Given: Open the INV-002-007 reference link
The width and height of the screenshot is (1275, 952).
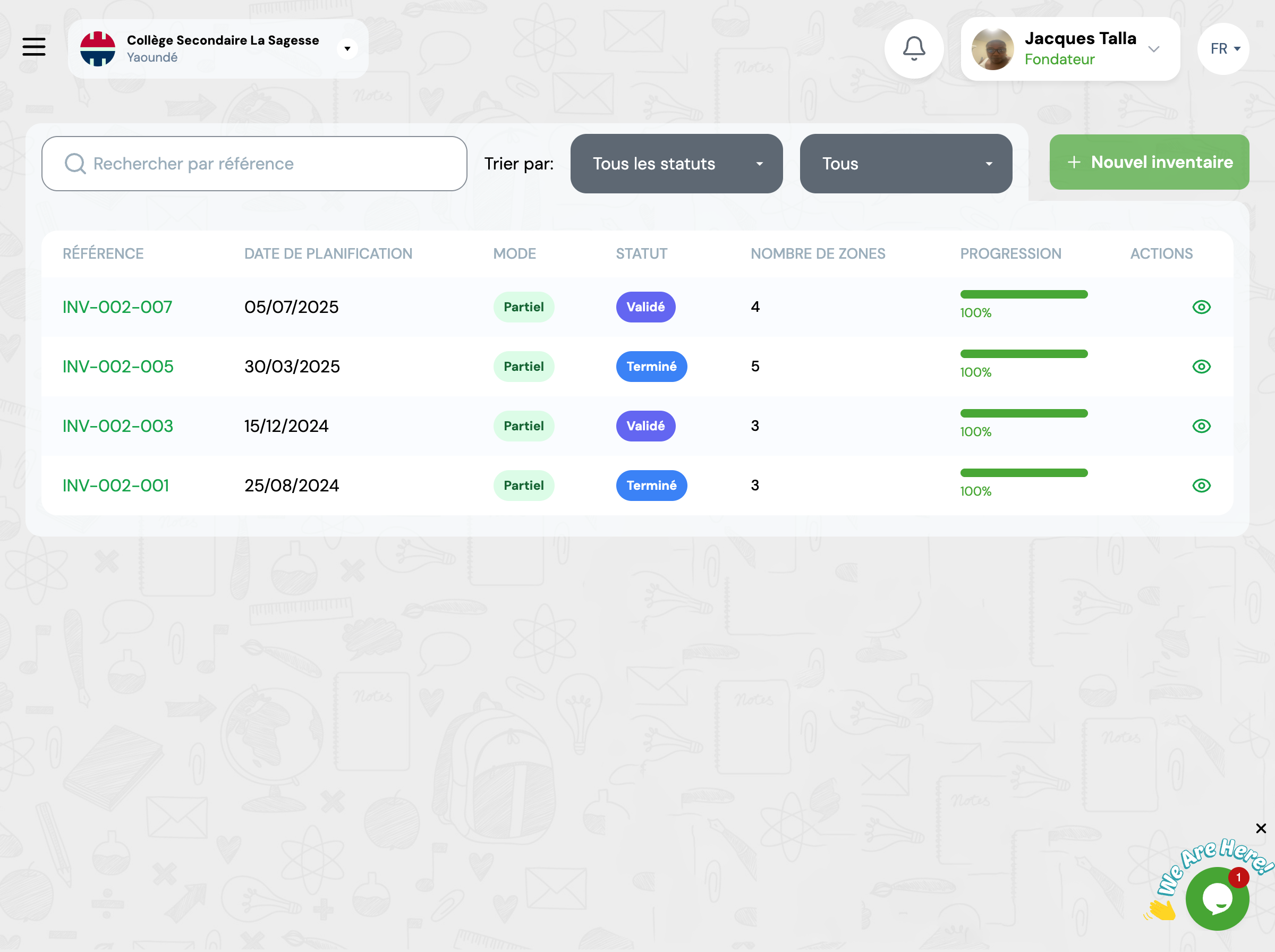Looking at the screenshot, I should [117, 307].
